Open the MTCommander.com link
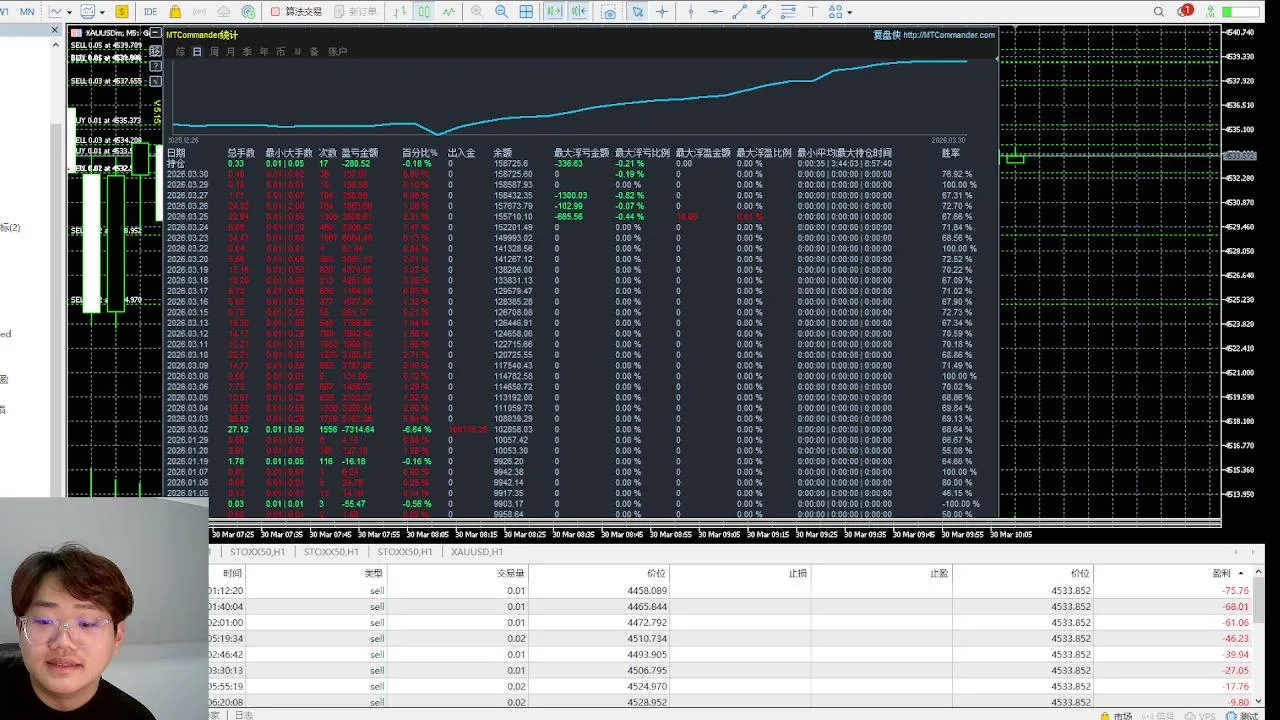 click(949, 35)
